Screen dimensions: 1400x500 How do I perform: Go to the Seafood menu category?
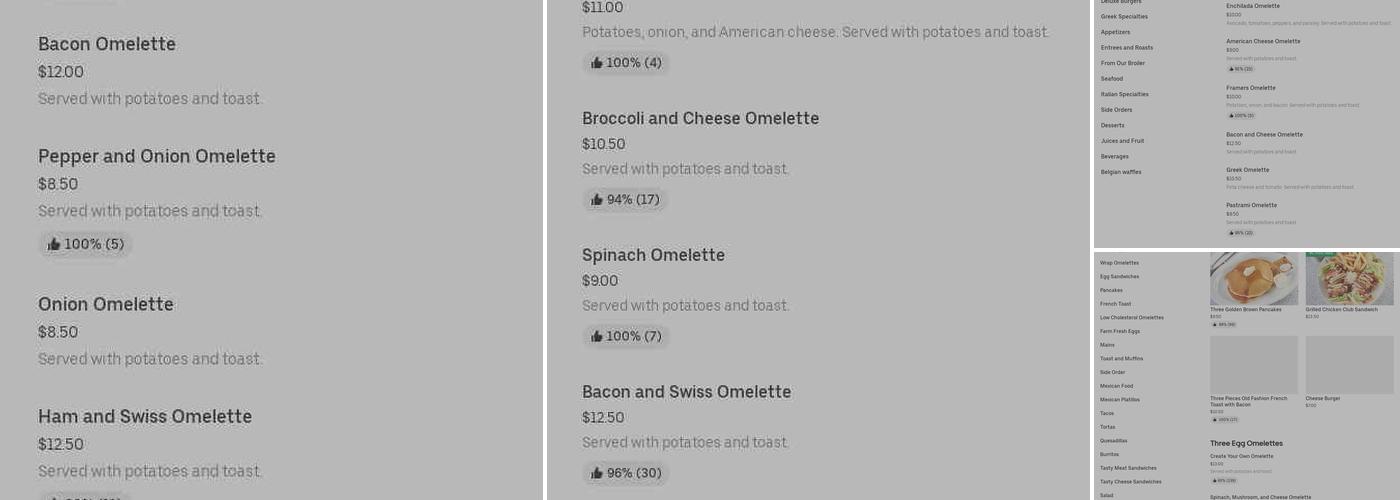coord(1112,79)
